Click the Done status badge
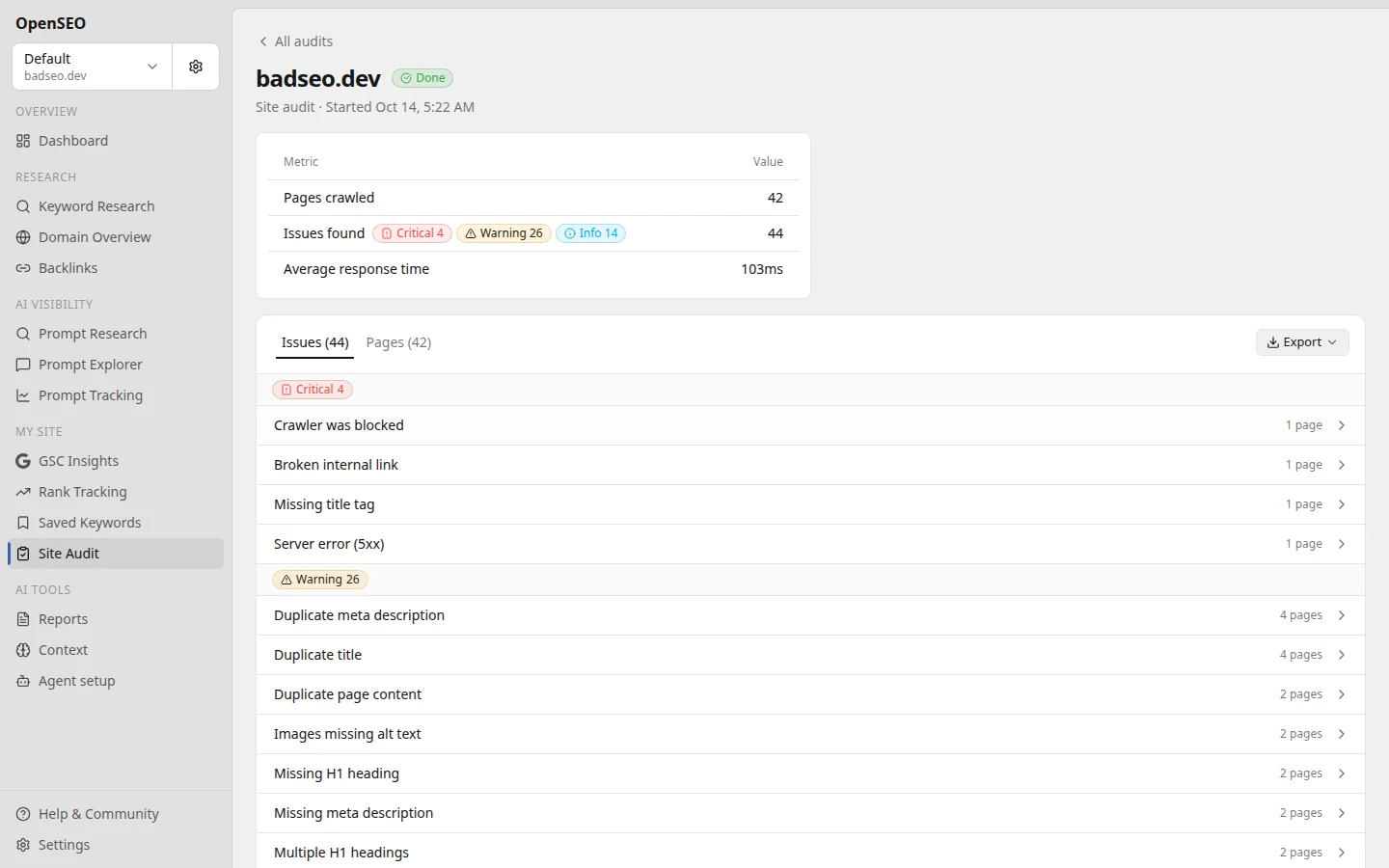1389x868 pixels. pyautogui.click(x=422, y=78)
